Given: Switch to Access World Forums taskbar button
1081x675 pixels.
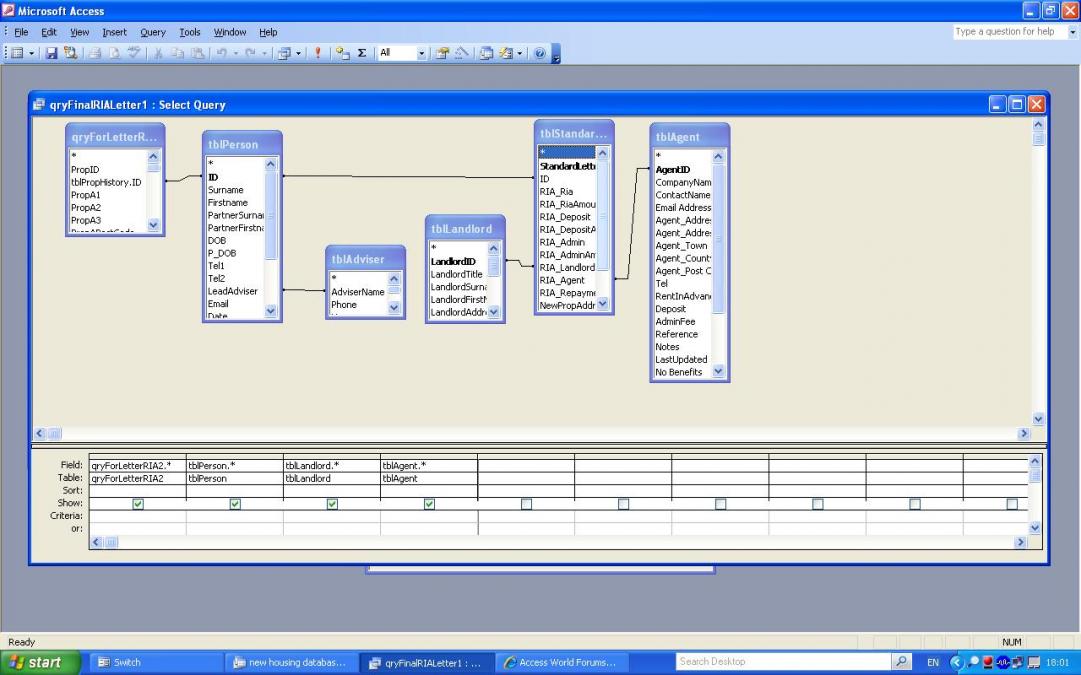Looking at the screenshot, I should coord(560,662).
